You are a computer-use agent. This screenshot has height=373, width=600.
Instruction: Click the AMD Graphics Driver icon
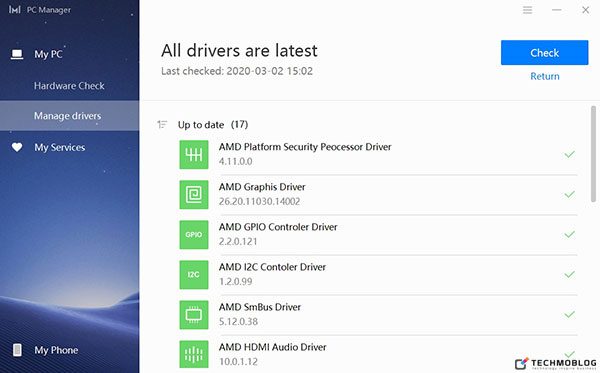[x=194, y=195]
